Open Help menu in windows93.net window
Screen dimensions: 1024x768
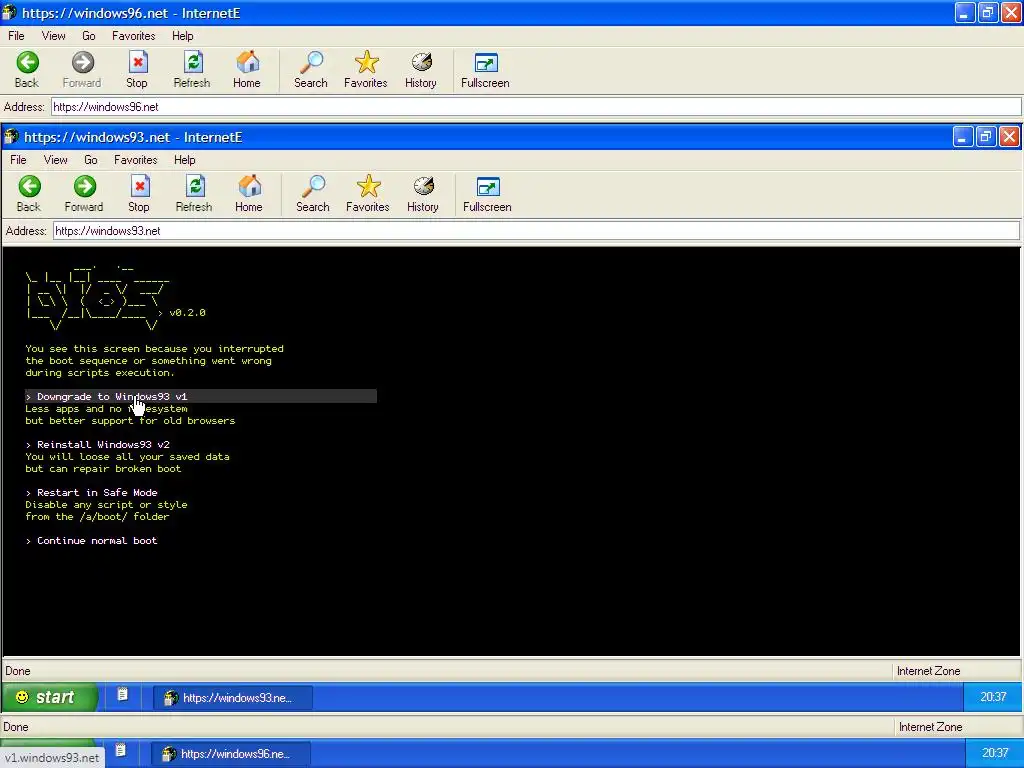185,160
